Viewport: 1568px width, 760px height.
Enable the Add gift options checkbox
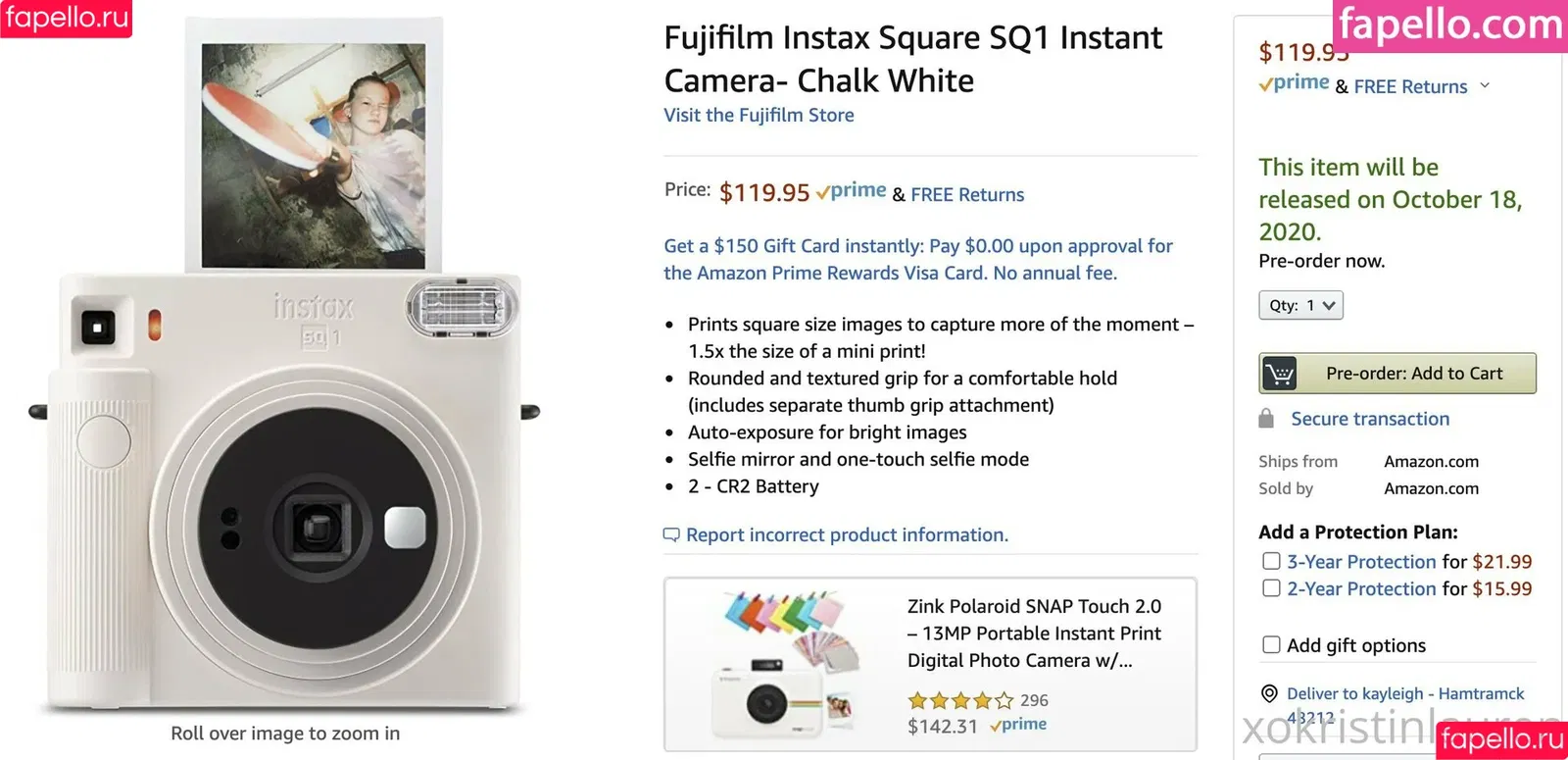1271,644
